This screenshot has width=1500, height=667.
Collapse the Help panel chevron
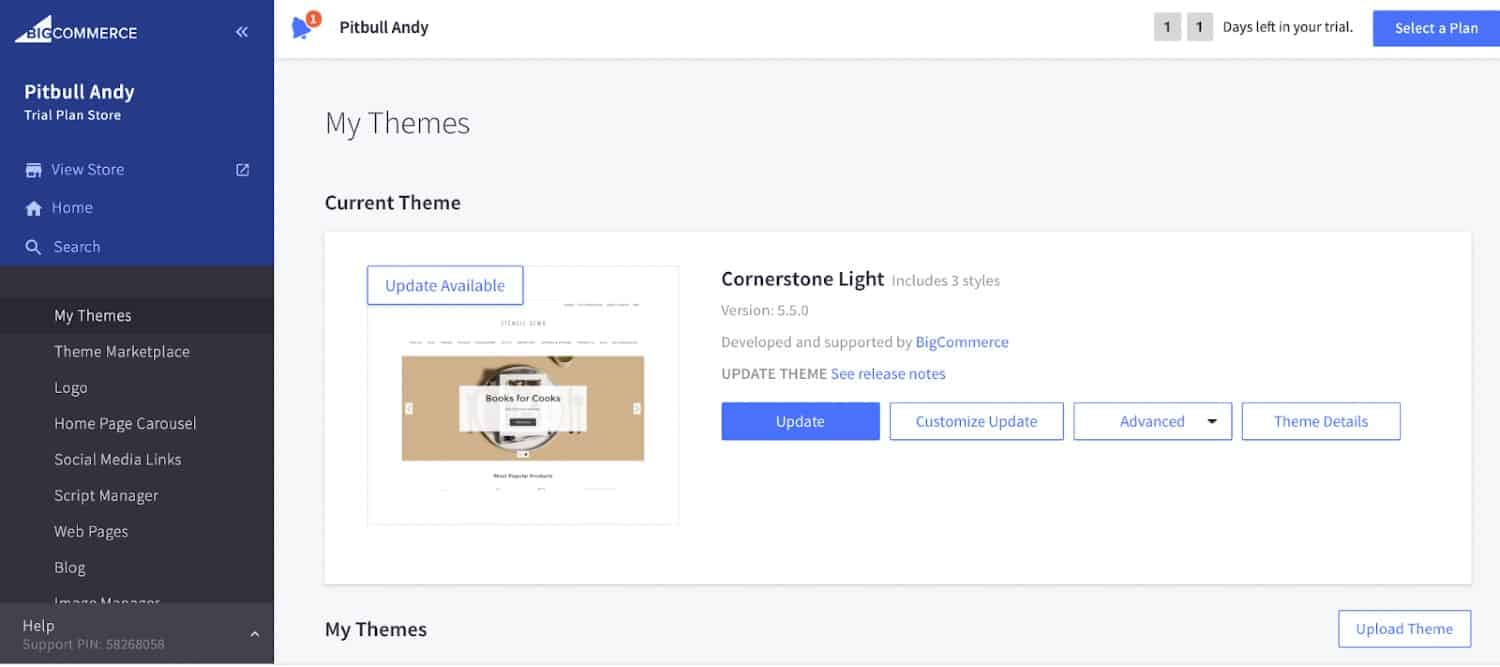pyautogui.click(x=253, y=632)
